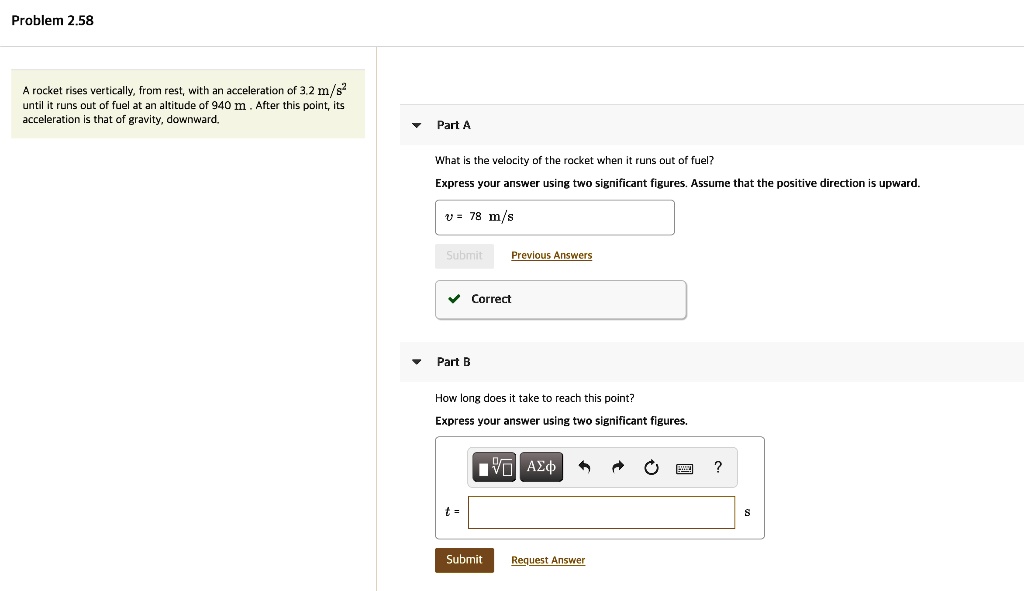Click the Part A velocity answer box
This screenshot has height=591, width=1024.
click(554, 217)
